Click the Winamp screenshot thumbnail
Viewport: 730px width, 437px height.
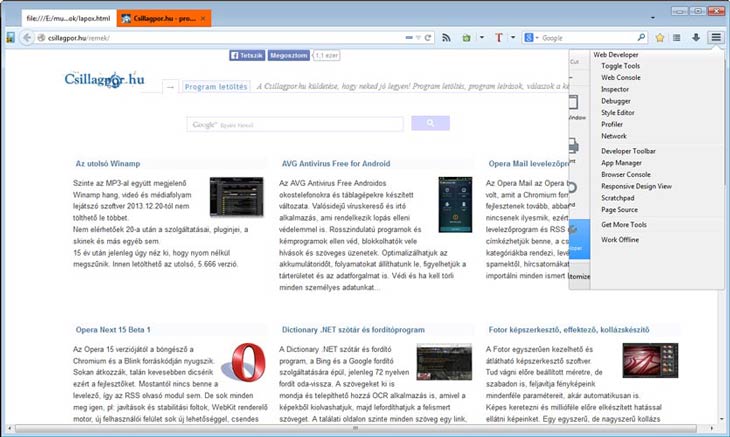[x=236, y=196]
